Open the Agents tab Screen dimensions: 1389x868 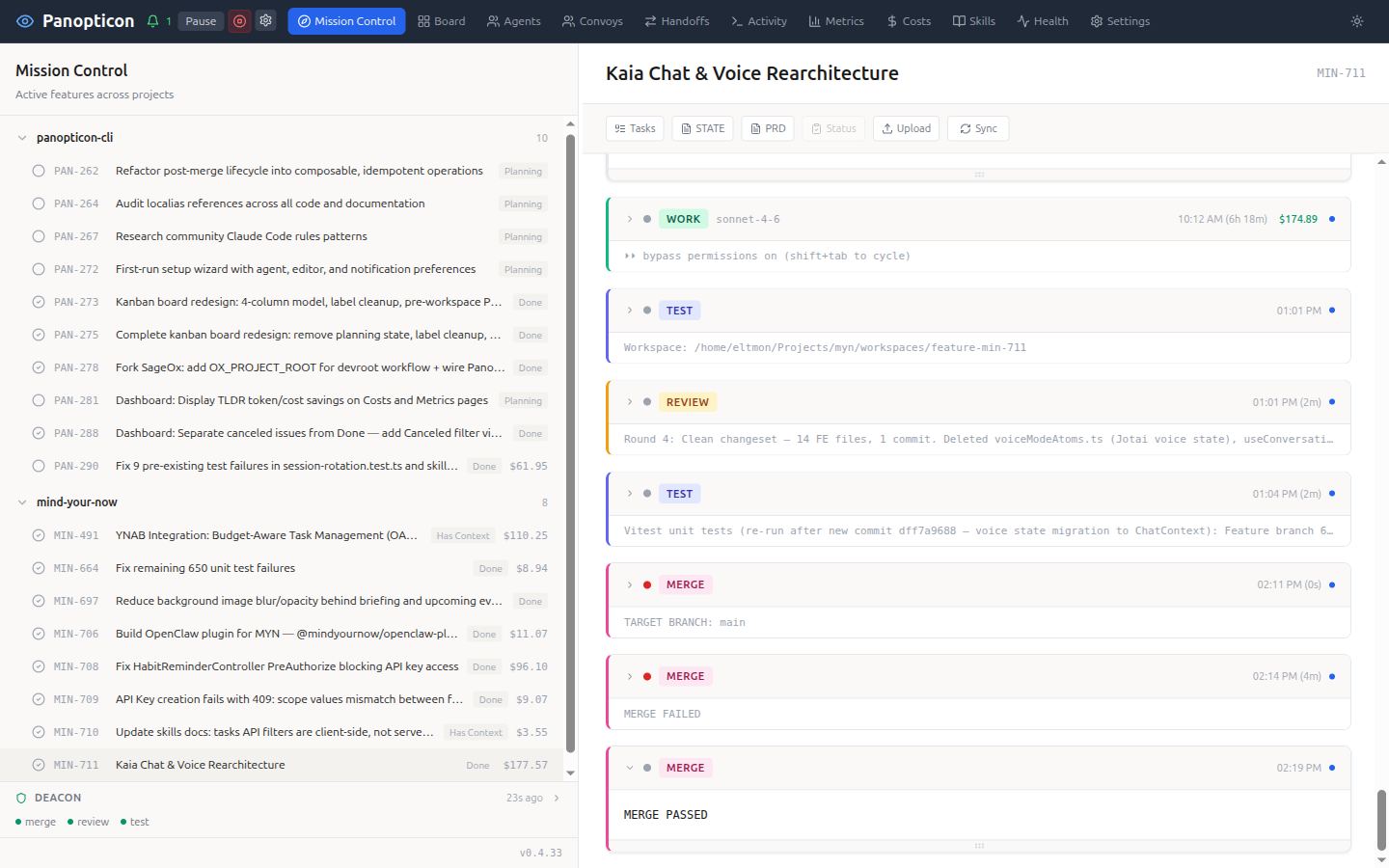coord(514,21)
